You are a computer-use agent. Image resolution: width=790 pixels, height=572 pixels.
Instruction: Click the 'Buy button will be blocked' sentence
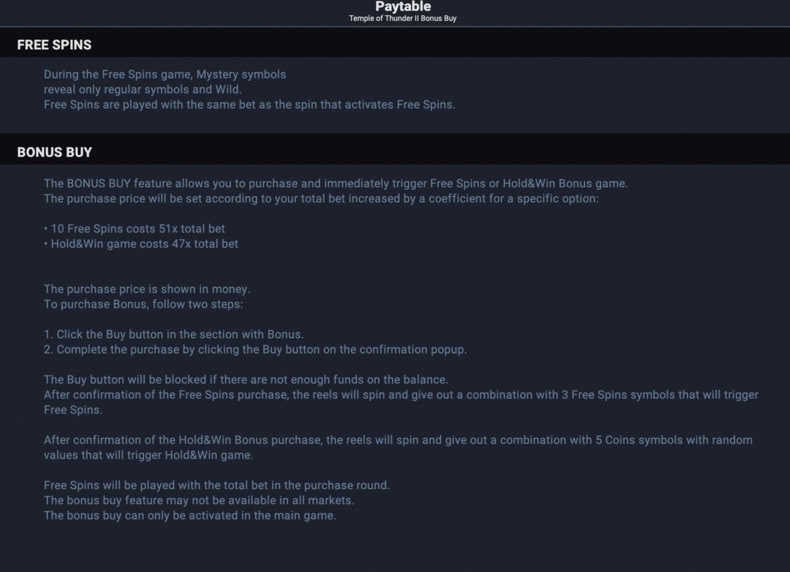246,380
